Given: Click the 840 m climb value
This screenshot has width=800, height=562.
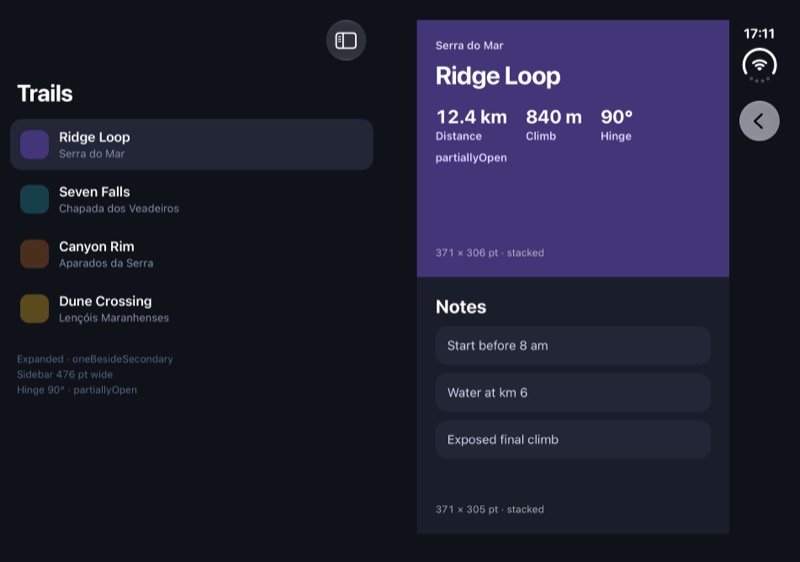Looking at the screenshot, I should click(x=554, y=117).
